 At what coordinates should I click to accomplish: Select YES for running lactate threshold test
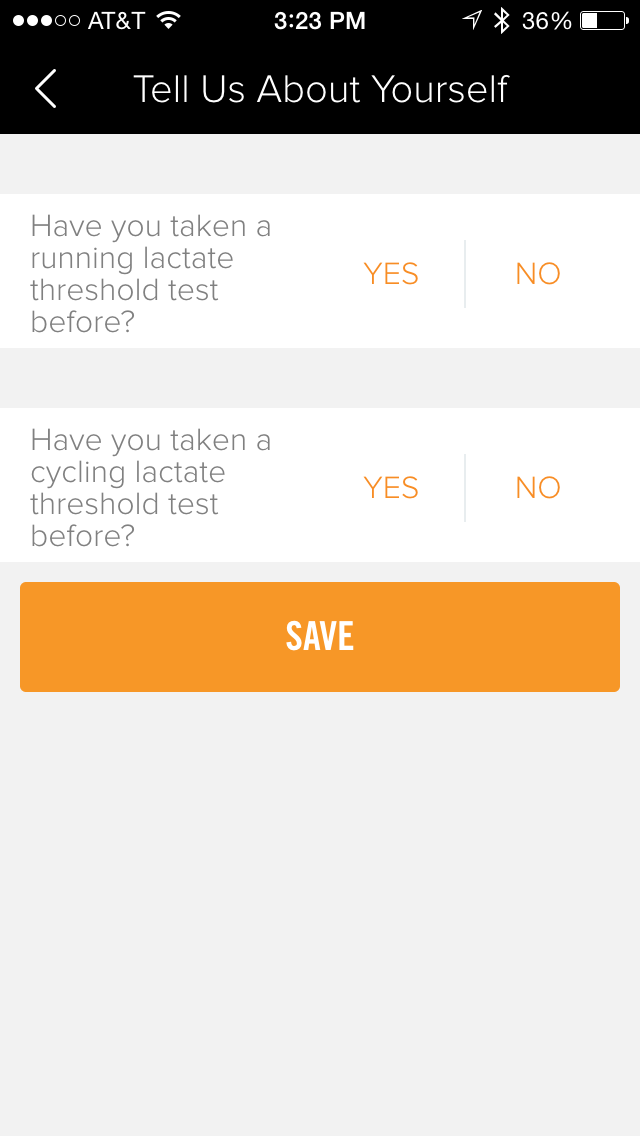point(391,274)
